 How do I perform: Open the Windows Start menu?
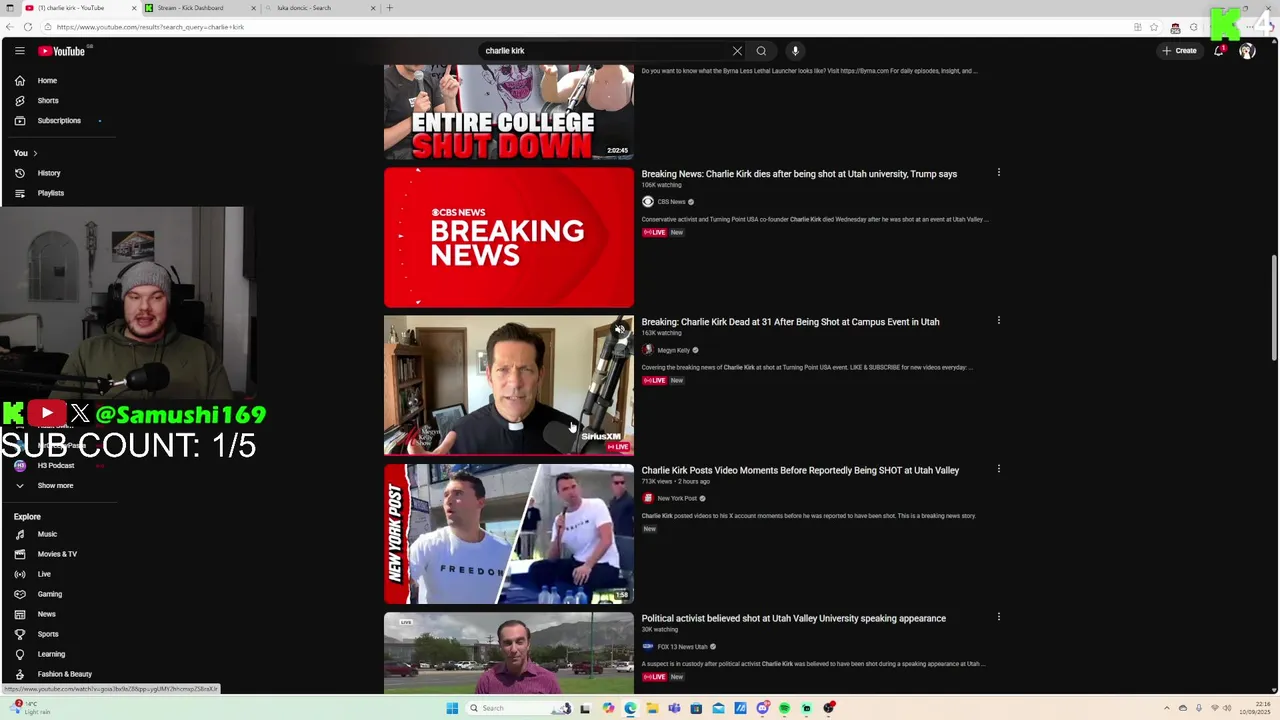(x=452, y=708)
